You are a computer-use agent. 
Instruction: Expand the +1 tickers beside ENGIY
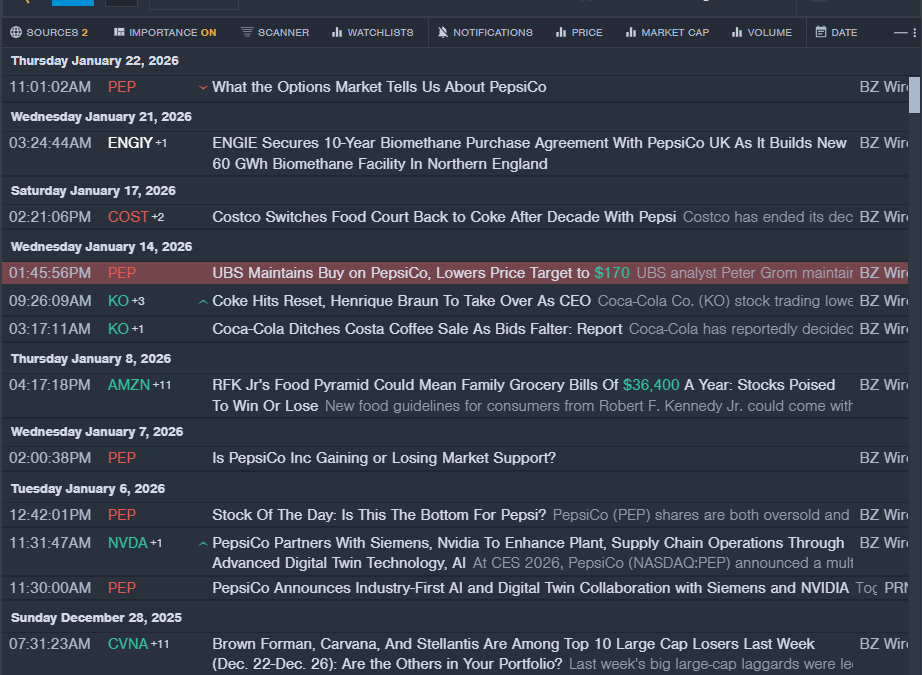click(161, 143)
